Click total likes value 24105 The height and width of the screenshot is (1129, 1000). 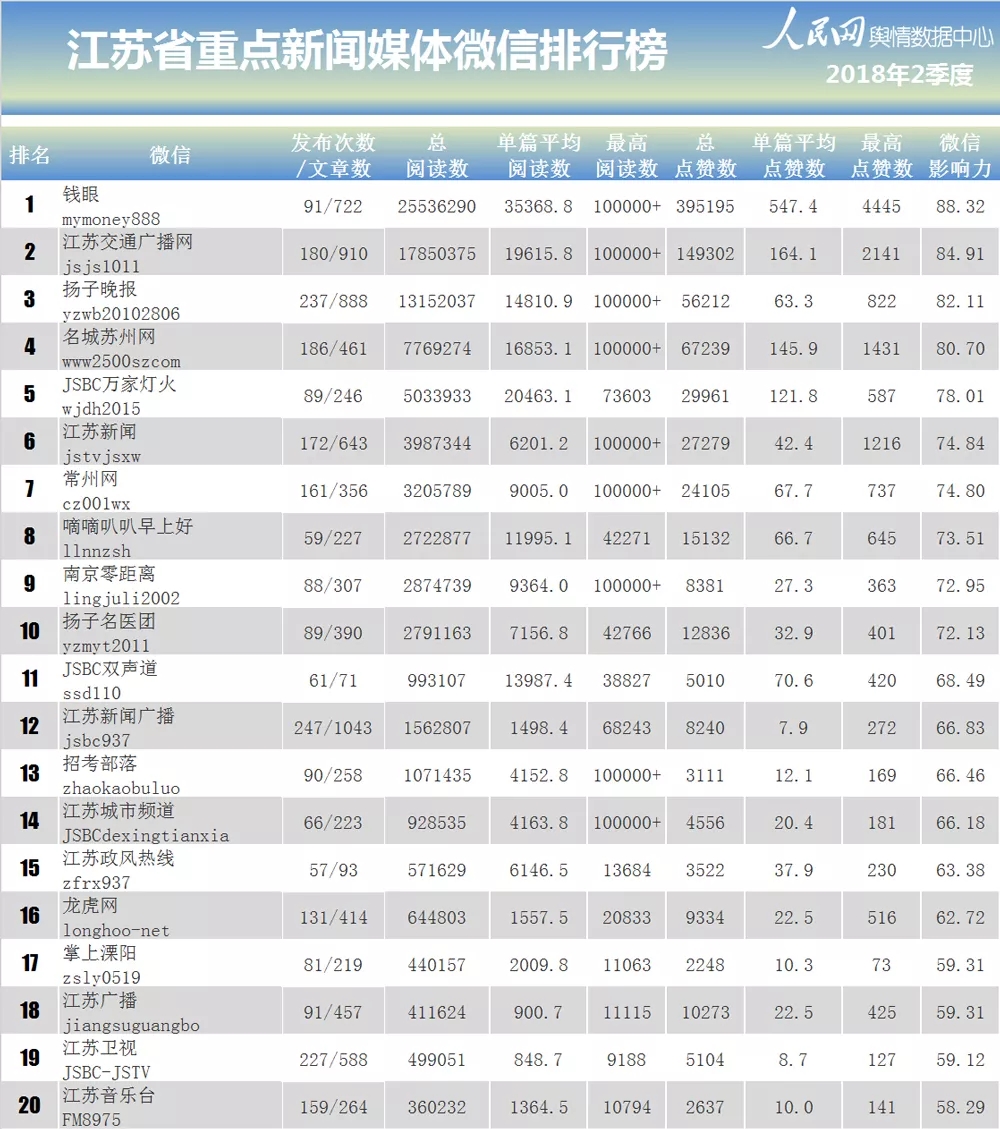pyautogui.click(x=706, y=492)
